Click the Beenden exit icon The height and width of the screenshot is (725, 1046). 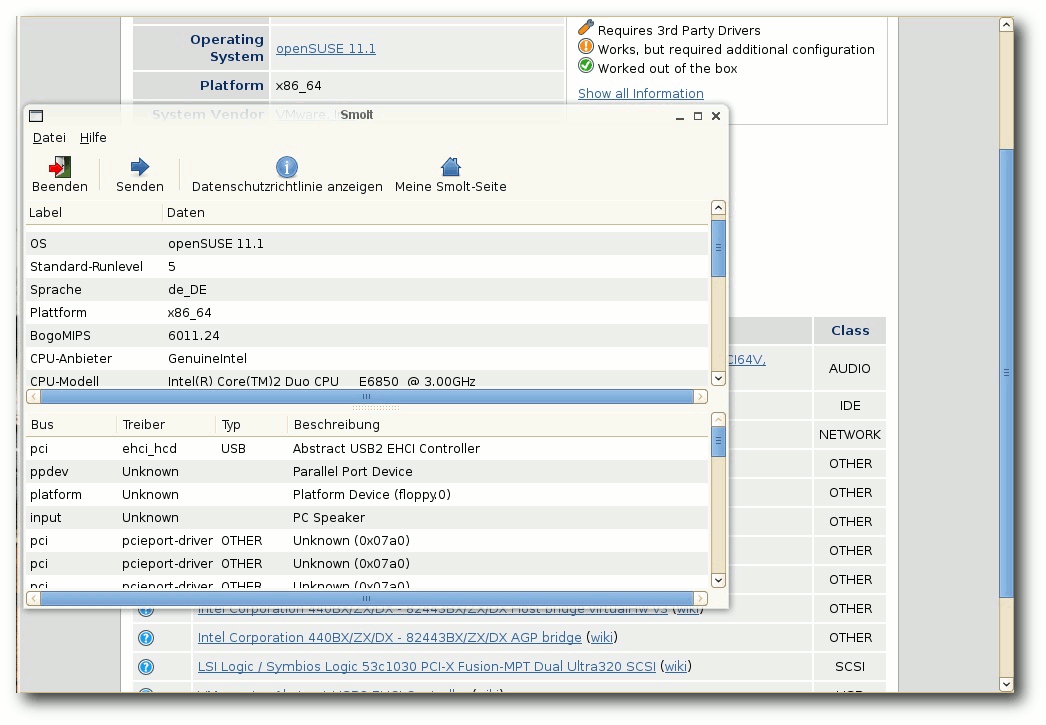(x=59, y=167)
